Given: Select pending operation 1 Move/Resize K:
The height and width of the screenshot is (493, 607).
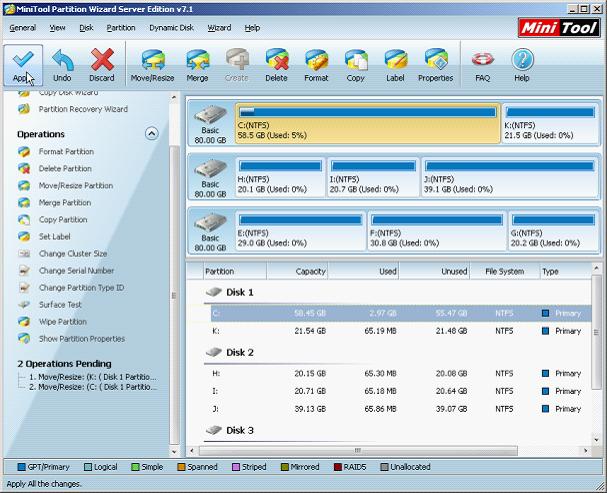Looking at the screenshot, I should (x=93, y=377).
